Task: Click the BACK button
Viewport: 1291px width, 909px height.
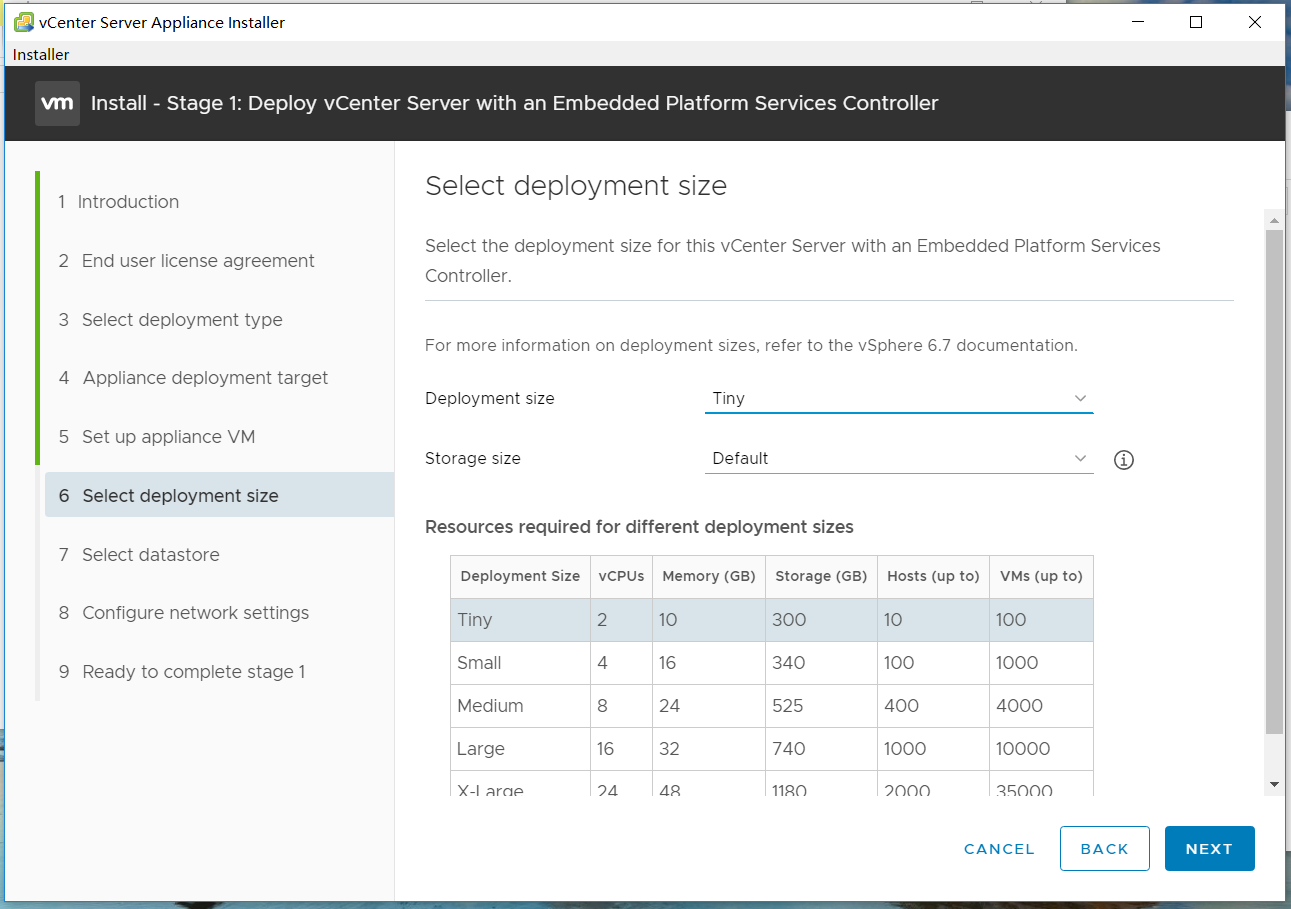Action: tap(1104, 849)
